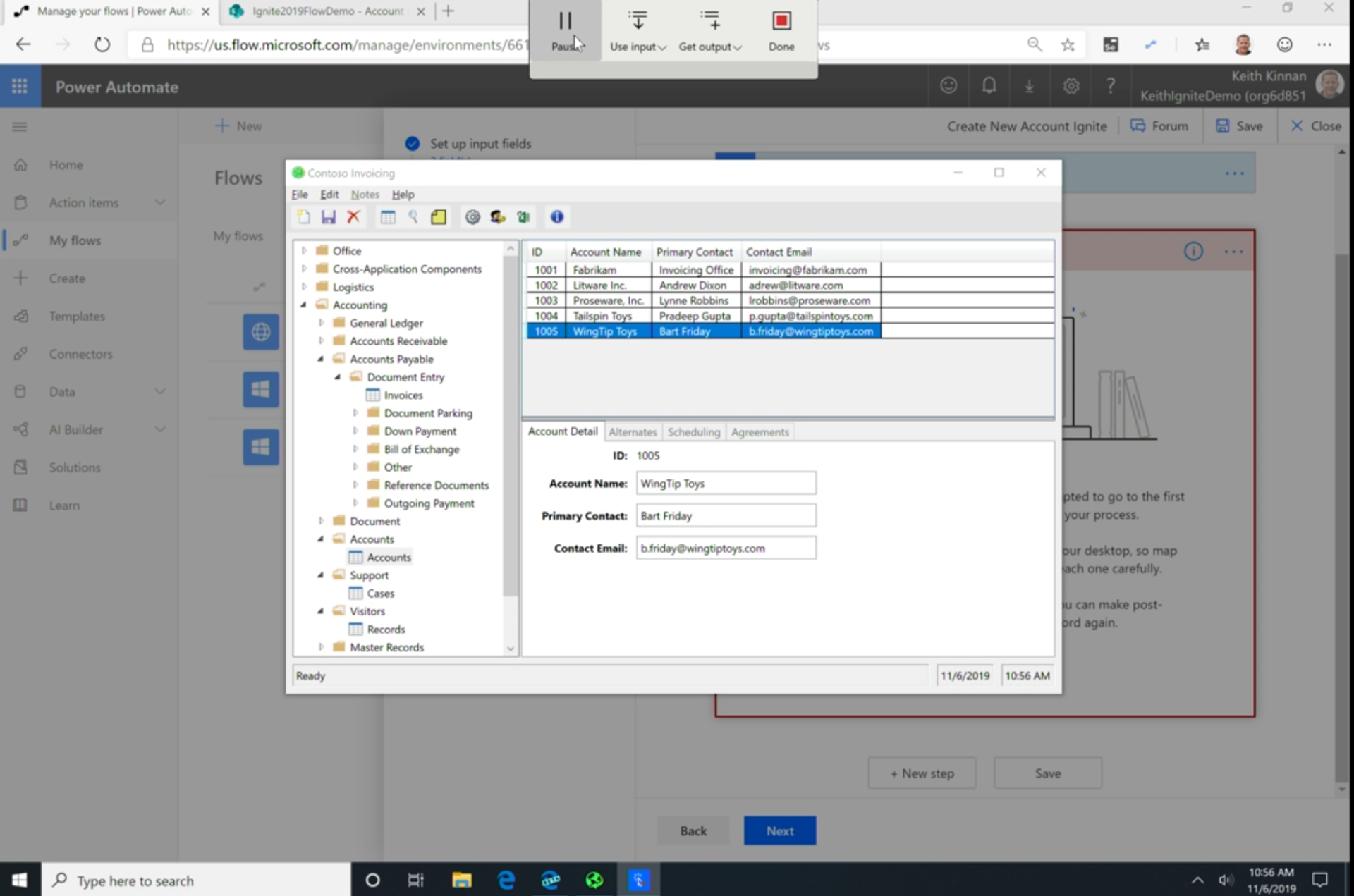This screenshot has width=1354, height=896.
Task: Select the Cases item under Support
Action: (x=380, y=594)
